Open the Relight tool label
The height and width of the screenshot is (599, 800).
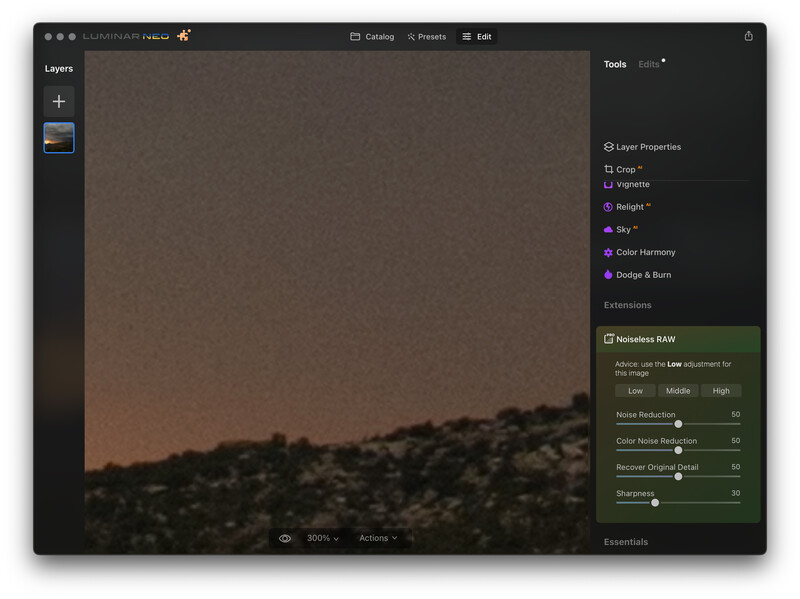[630, 207]
